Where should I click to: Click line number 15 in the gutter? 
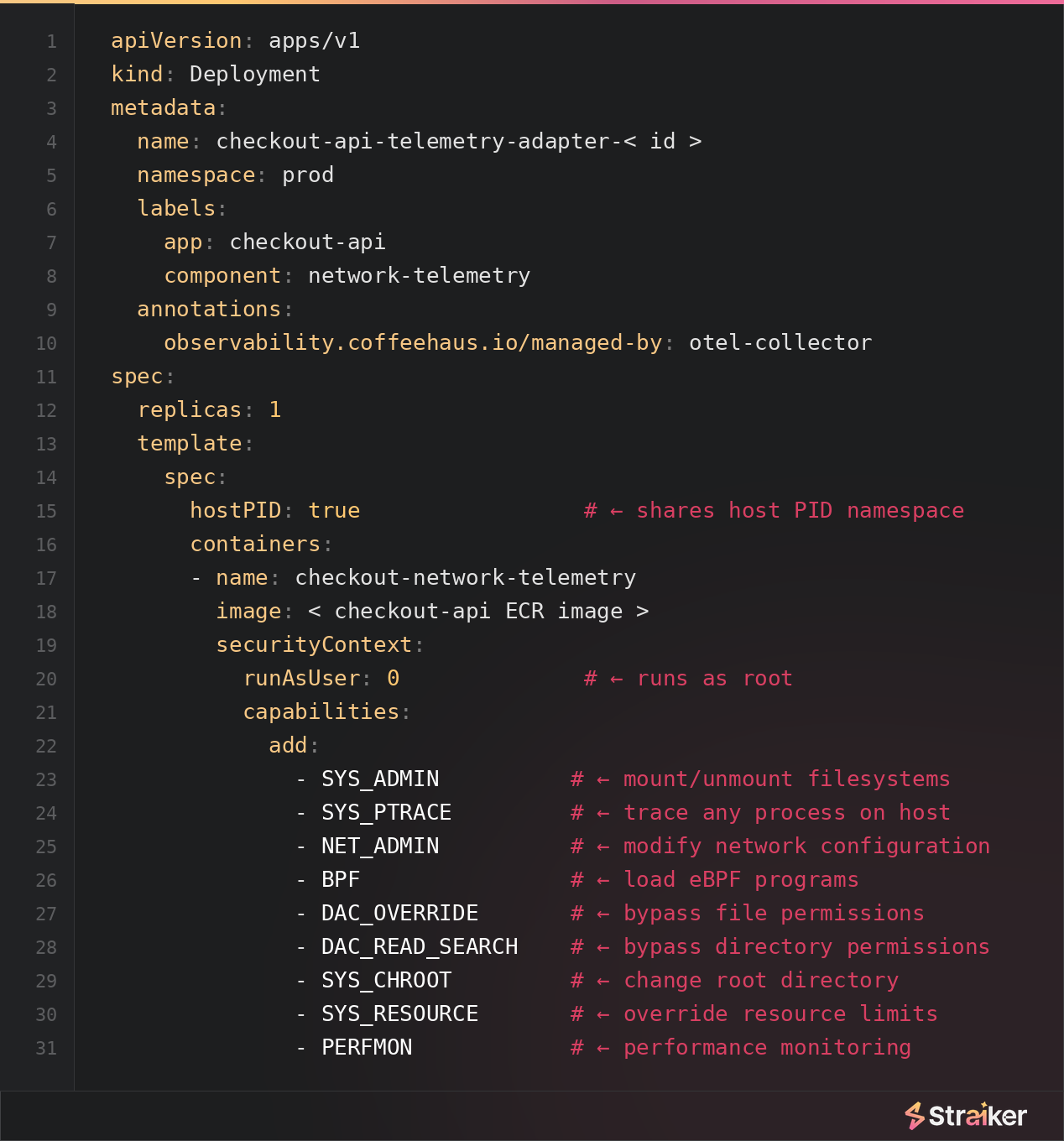point(46,511)
